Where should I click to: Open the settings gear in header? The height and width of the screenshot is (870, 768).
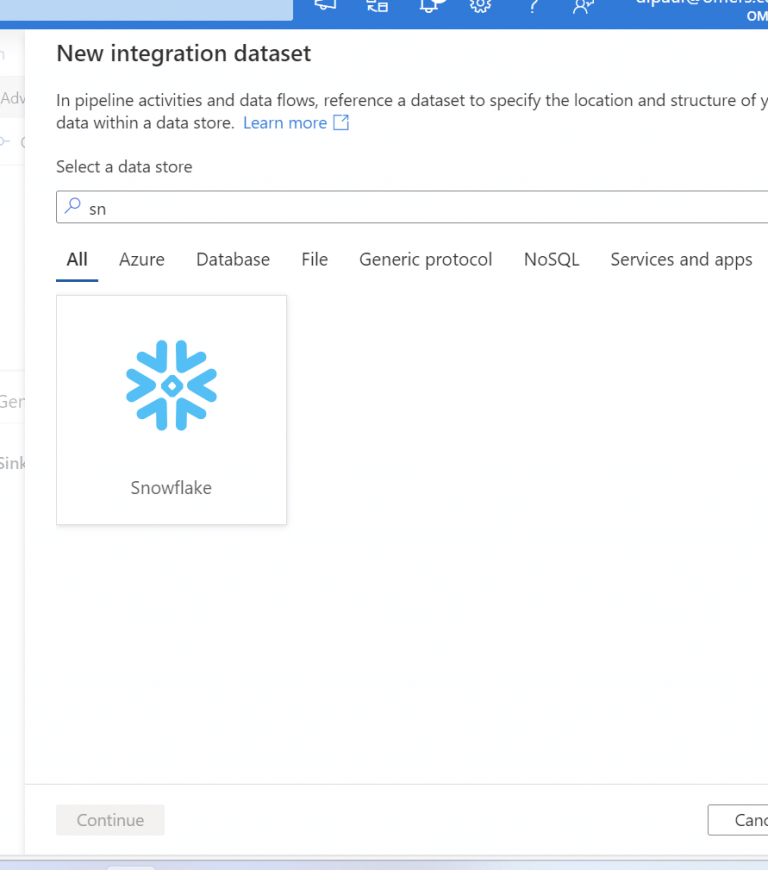pyautogui.click(x=480, y=5)
